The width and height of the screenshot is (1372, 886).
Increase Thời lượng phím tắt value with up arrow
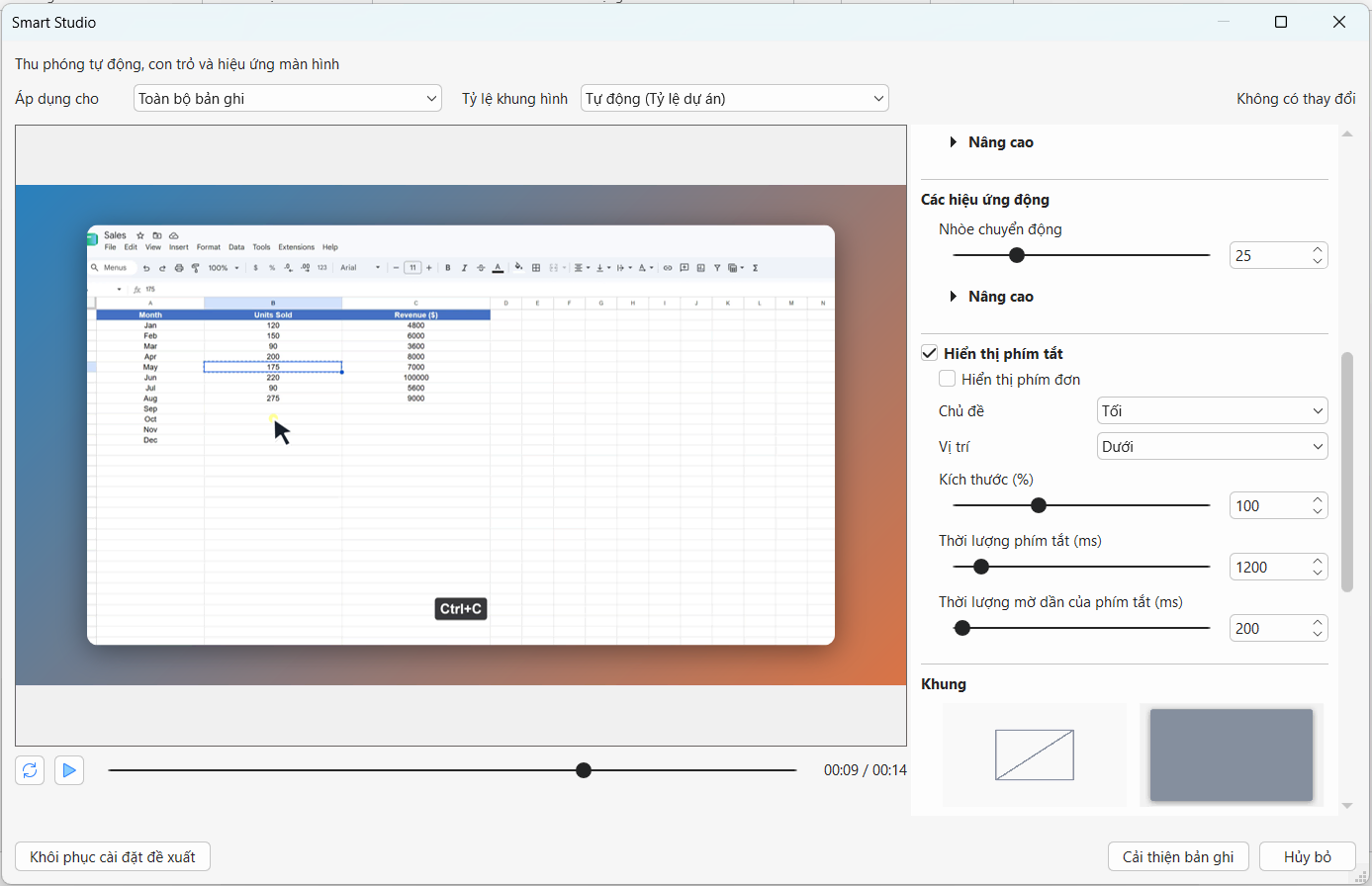(1318, 562)
